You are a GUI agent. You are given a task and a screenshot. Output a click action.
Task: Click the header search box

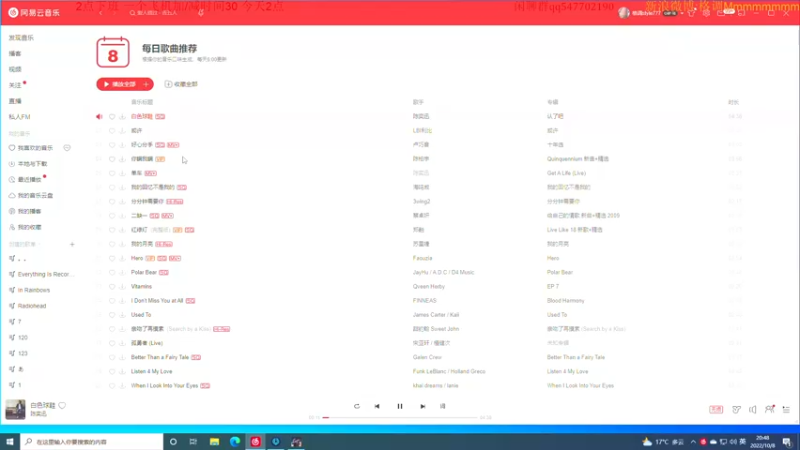pyautogui.click(x=157, y=13)
